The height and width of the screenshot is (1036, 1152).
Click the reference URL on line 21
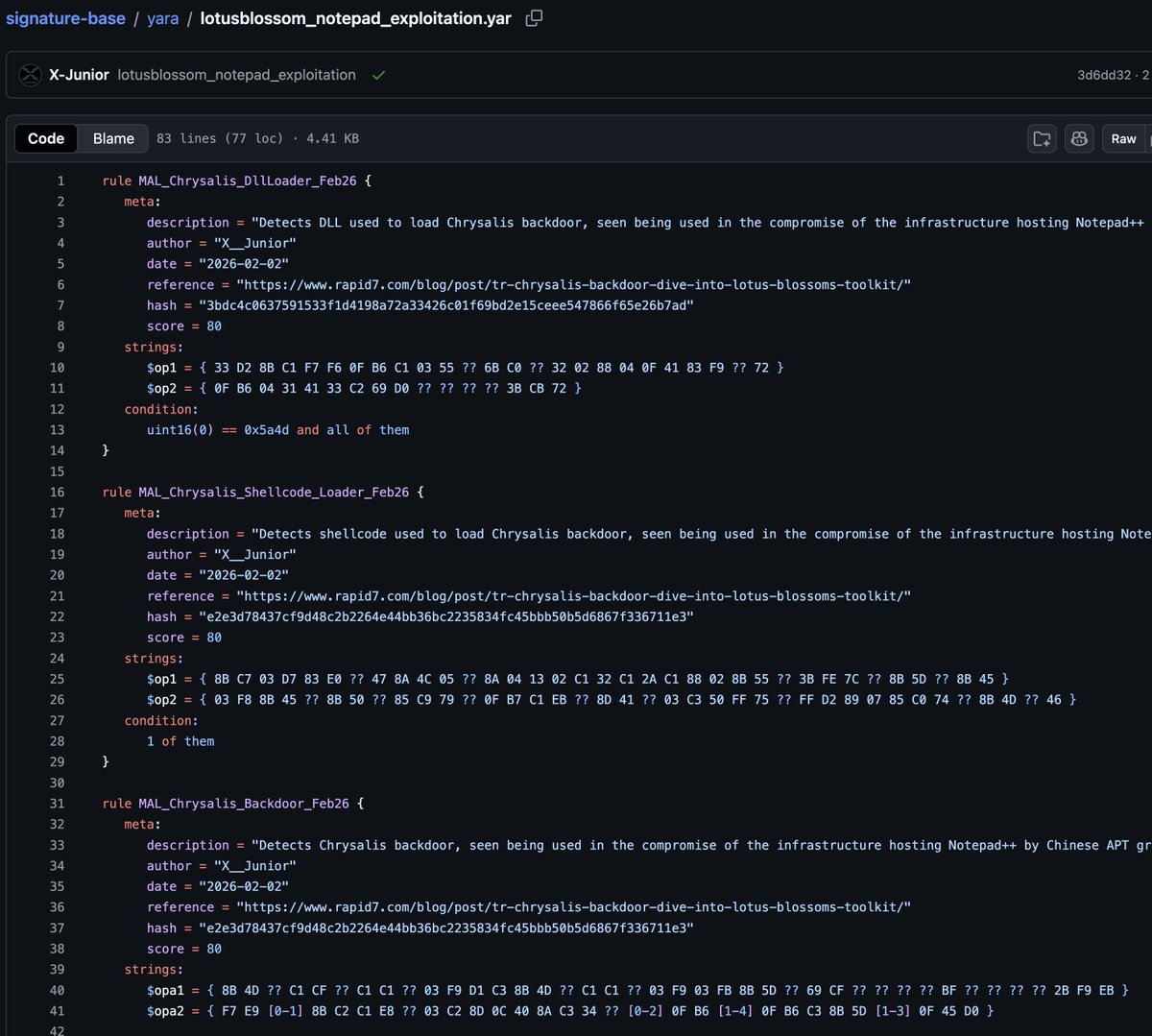point(573,595)
